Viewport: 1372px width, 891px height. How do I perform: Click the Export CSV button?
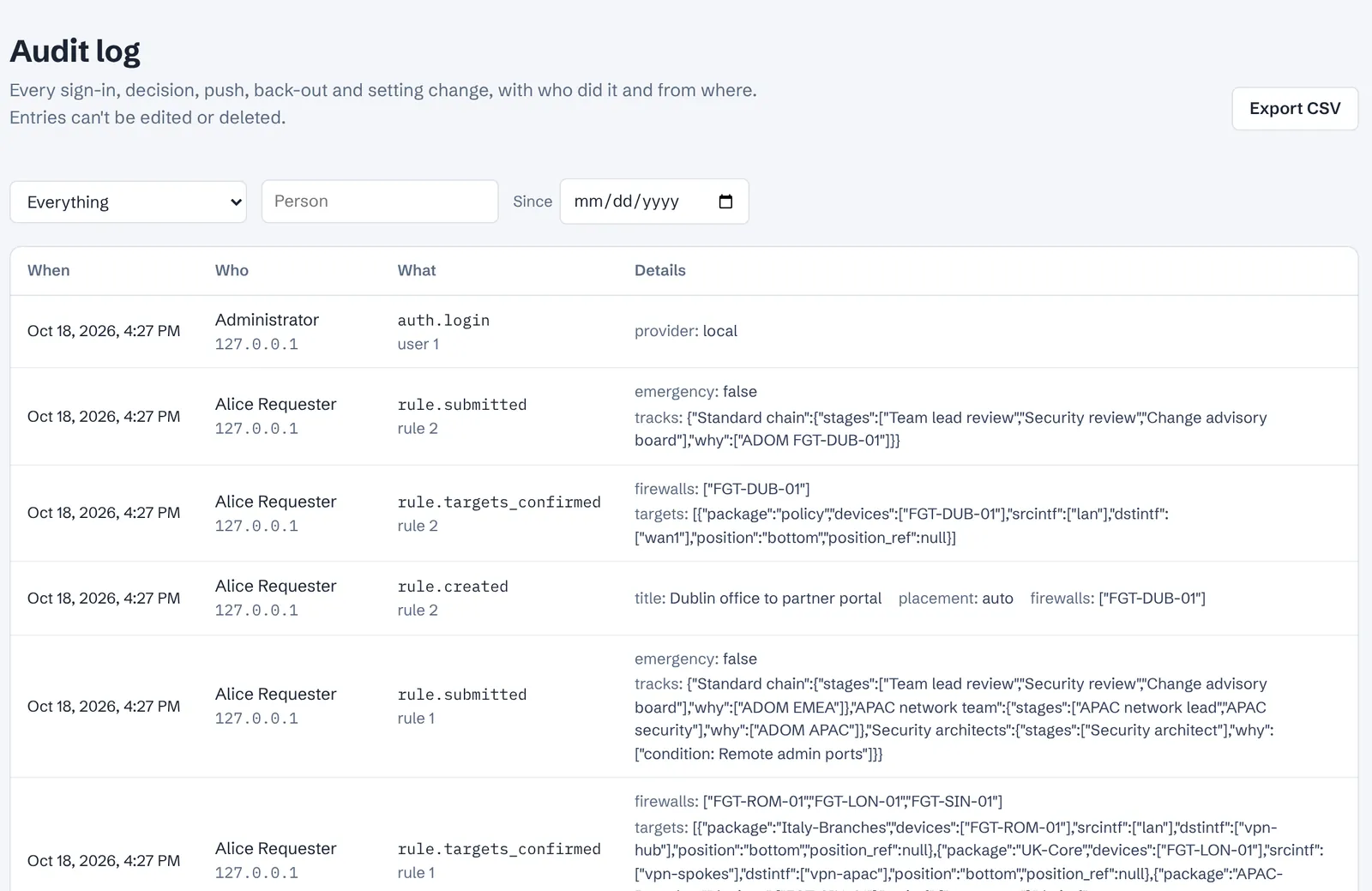point(1295,109)
